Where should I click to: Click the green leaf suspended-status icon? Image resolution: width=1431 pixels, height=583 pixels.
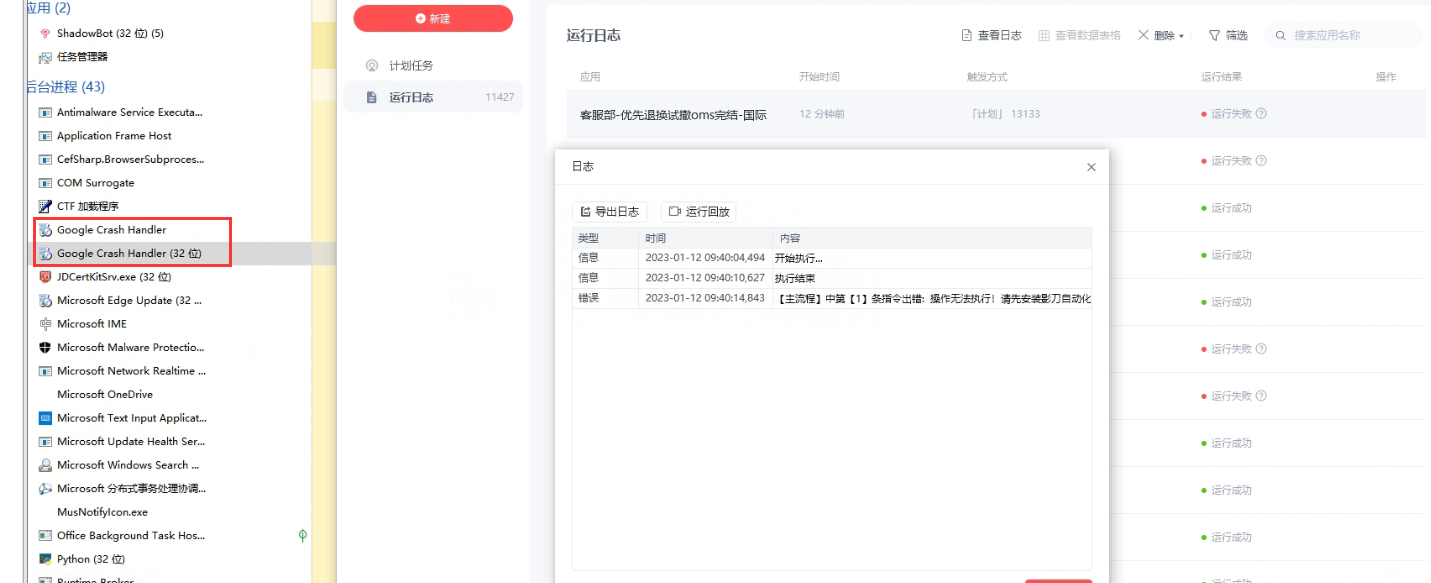tap(303, 536)
